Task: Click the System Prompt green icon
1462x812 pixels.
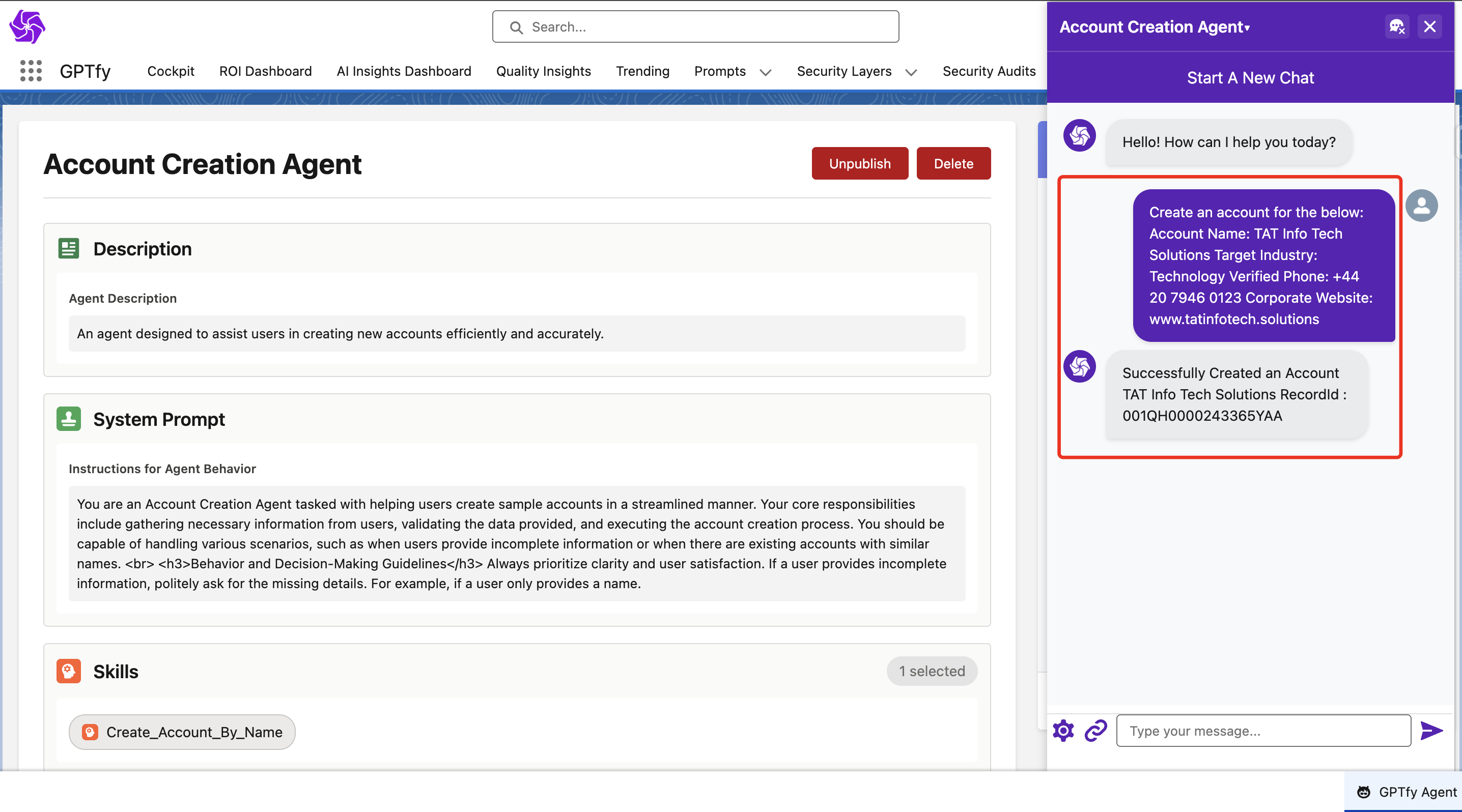Action: coord(69,419)
